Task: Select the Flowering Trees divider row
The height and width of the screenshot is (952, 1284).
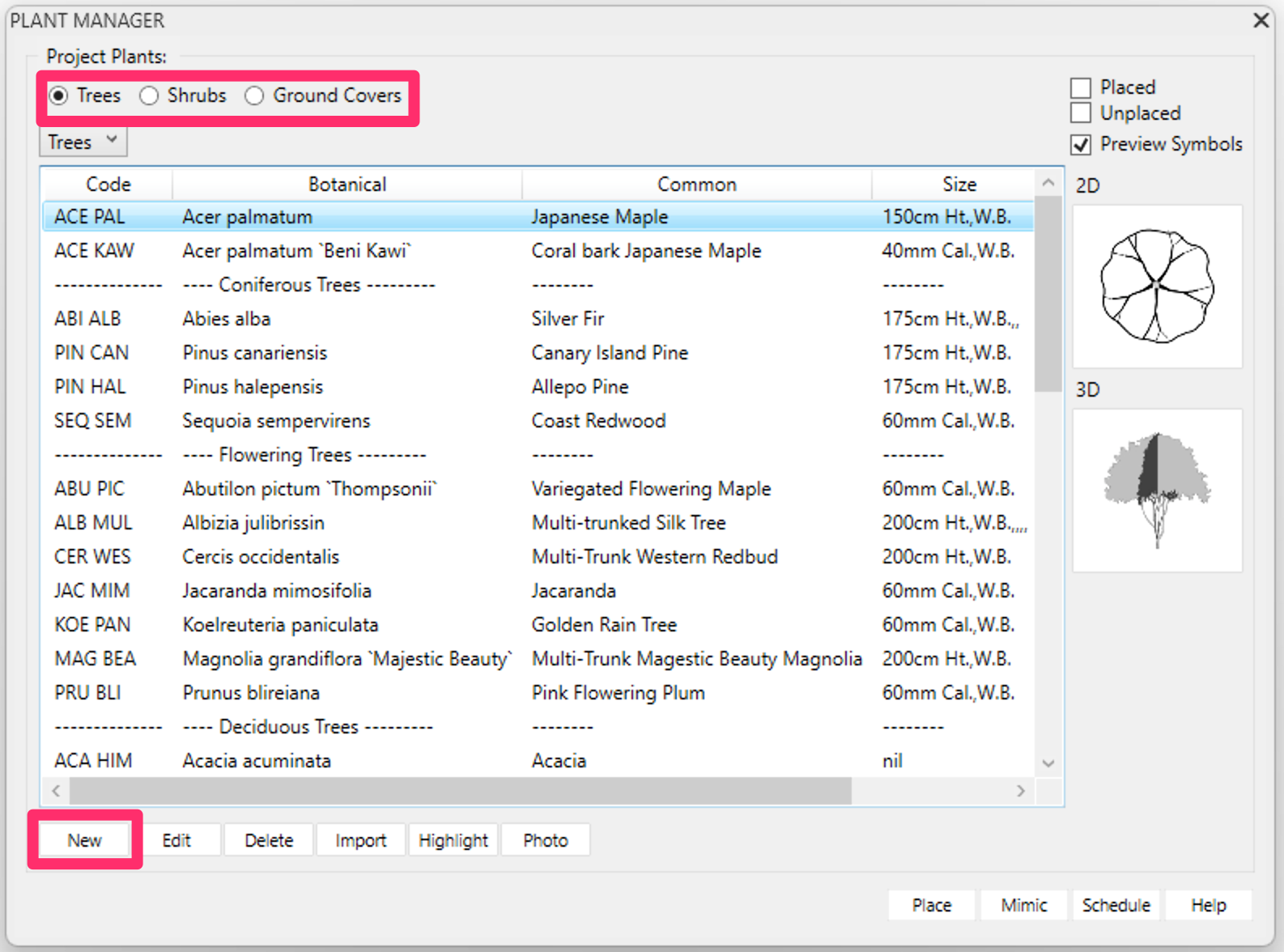Action: coord(538,455)
